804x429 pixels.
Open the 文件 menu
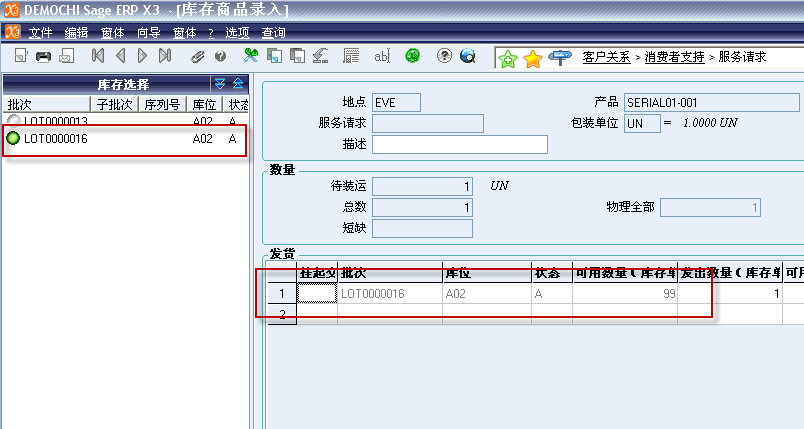(40, 33)
